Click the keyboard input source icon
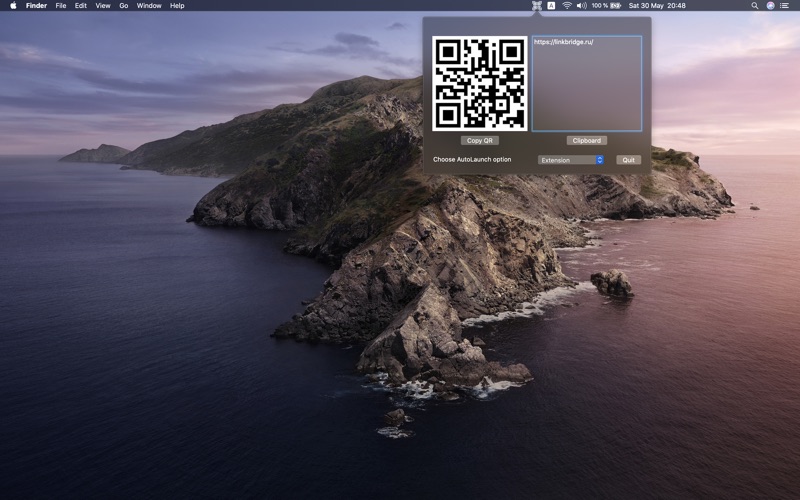The height and width of the screenshot is (500, 800). pos(551,6)
